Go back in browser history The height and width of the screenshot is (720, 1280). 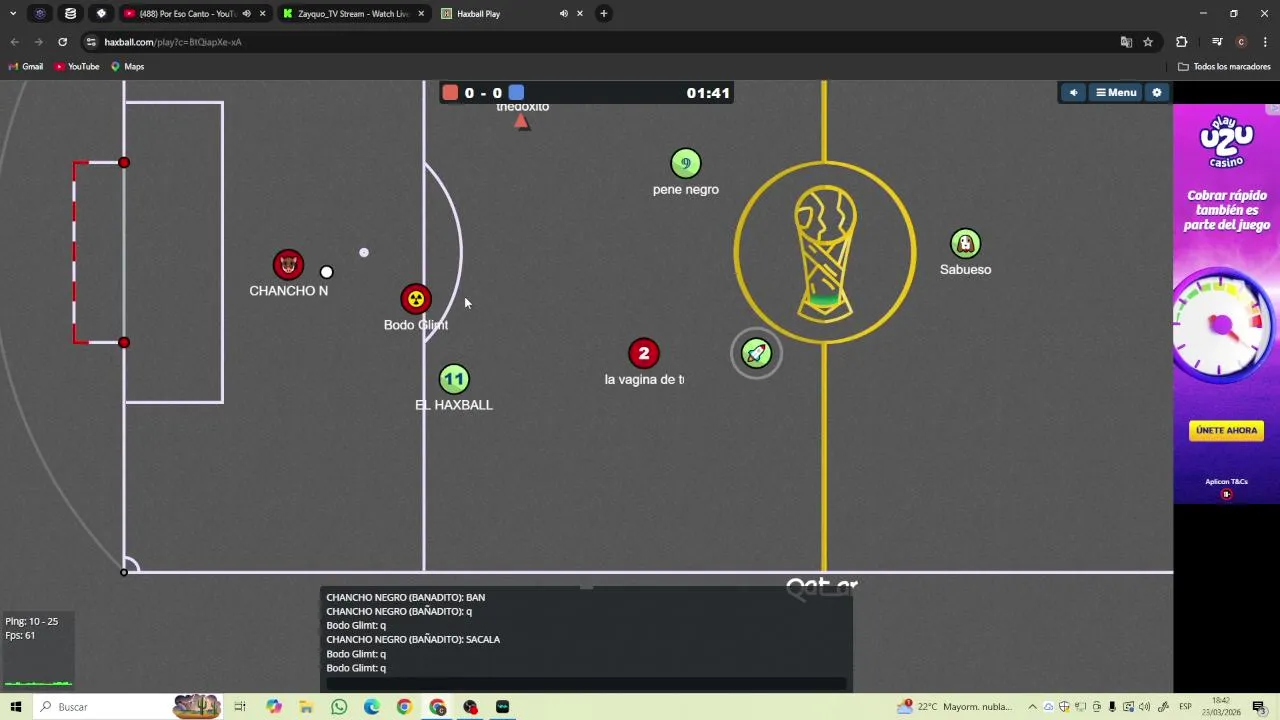click(x=14, y=42)
